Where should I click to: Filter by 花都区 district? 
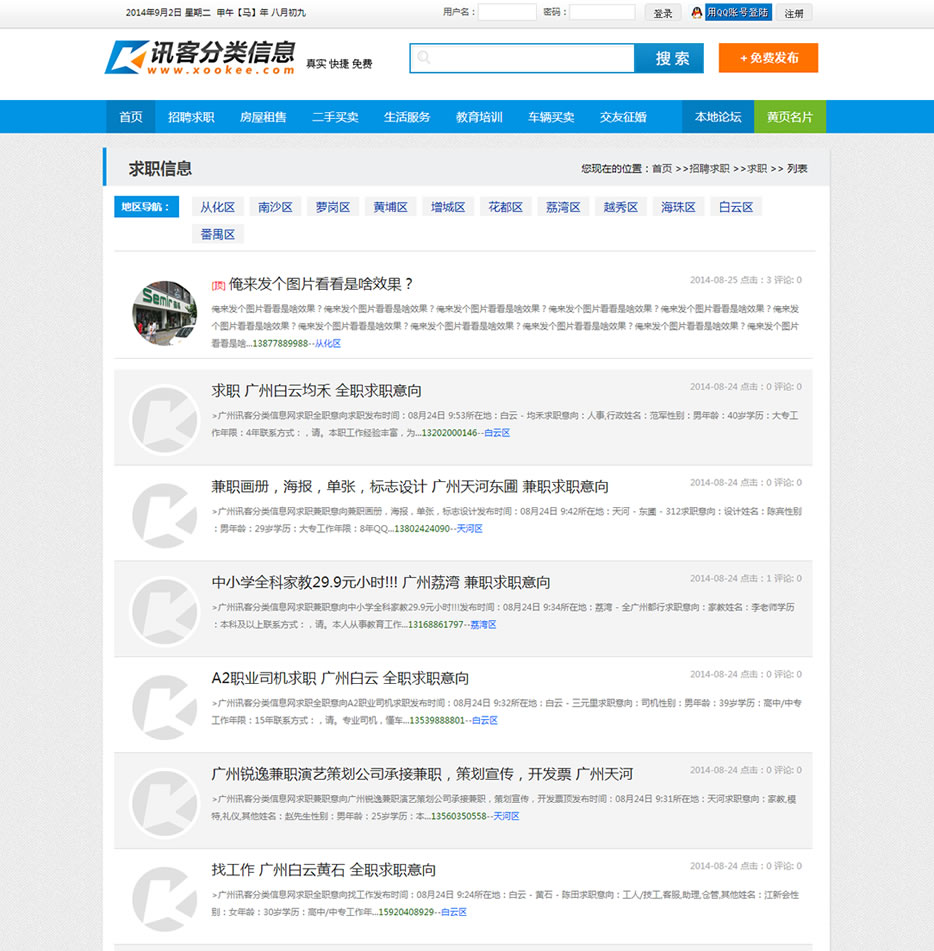506,207
